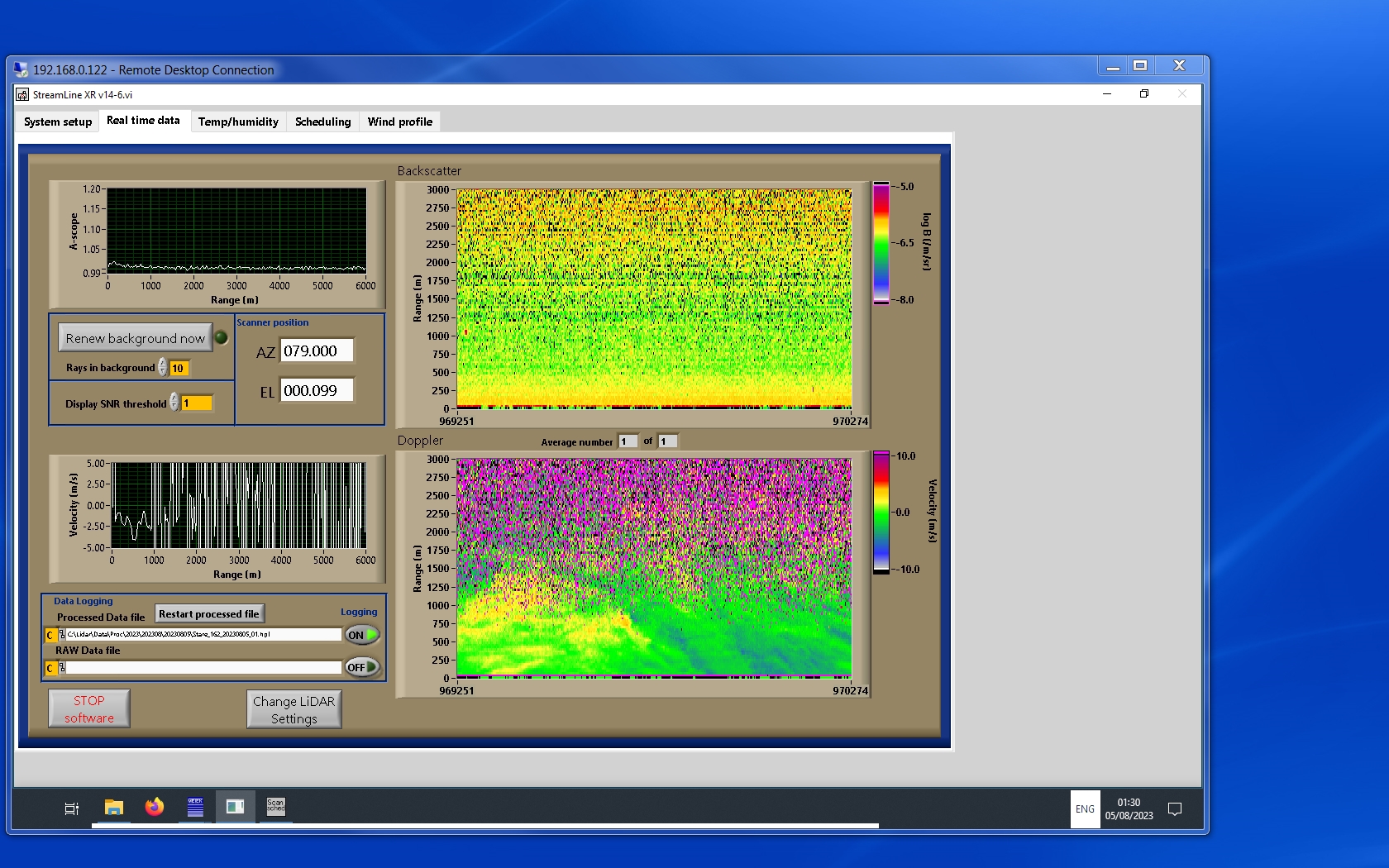
Task: Turn off processed data logging switch
Action: (362, 635)
